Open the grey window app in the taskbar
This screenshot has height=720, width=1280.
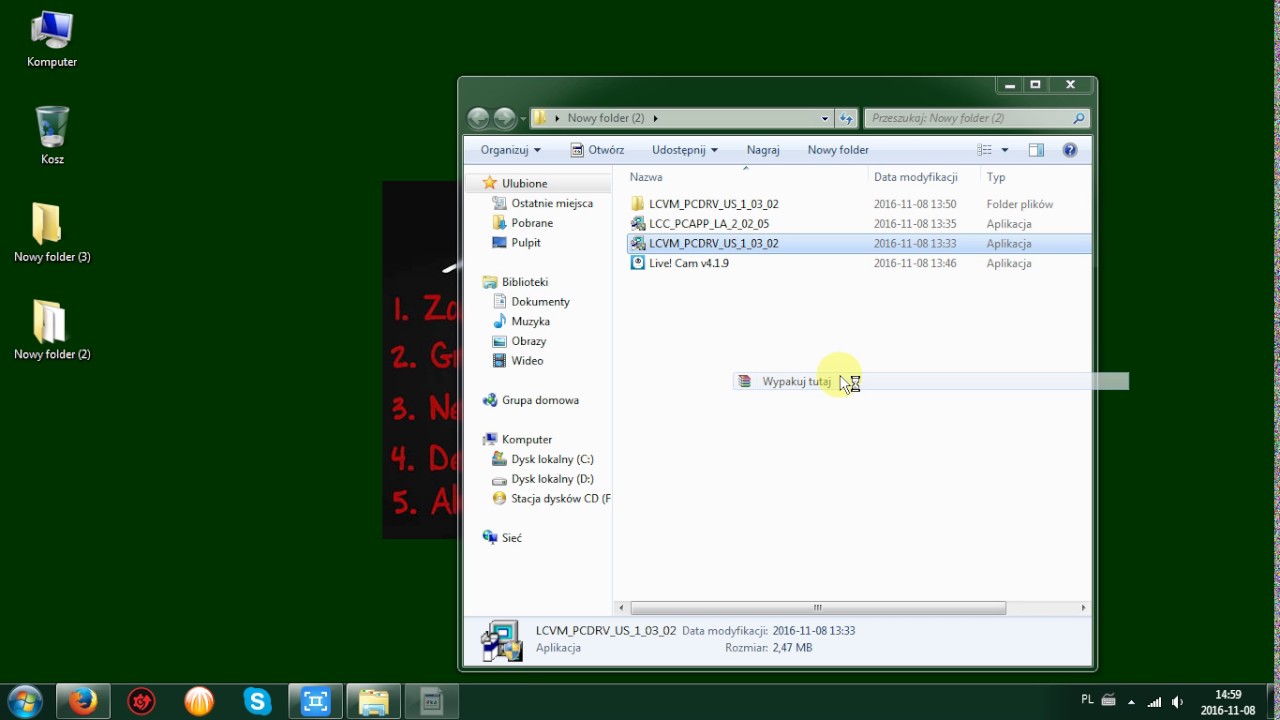(431, 701)
